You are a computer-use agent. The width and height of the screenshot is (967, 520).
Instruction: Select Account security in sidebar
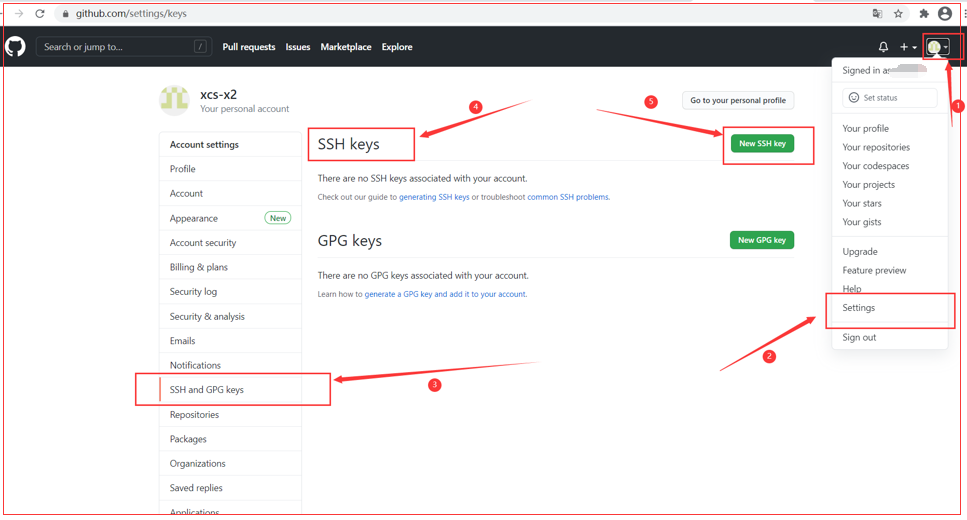pyautogui.click(x=230, y=243)
